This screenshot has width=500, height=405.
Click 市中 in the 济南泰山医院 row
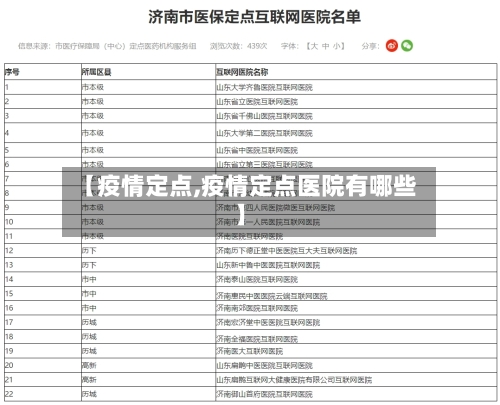89,279
